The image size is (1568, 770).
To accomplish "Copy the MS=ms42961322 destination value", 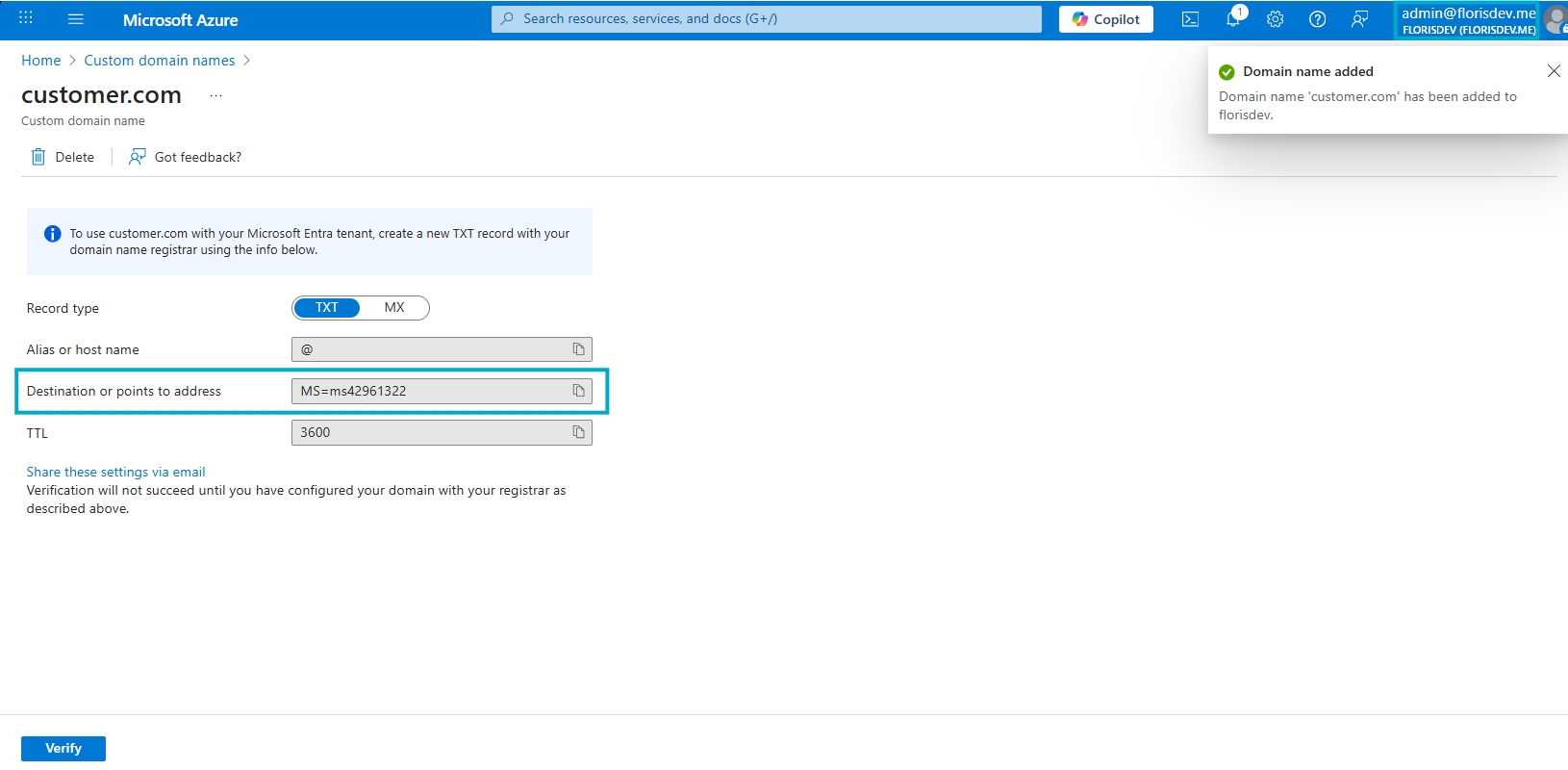I will (578, 391).
